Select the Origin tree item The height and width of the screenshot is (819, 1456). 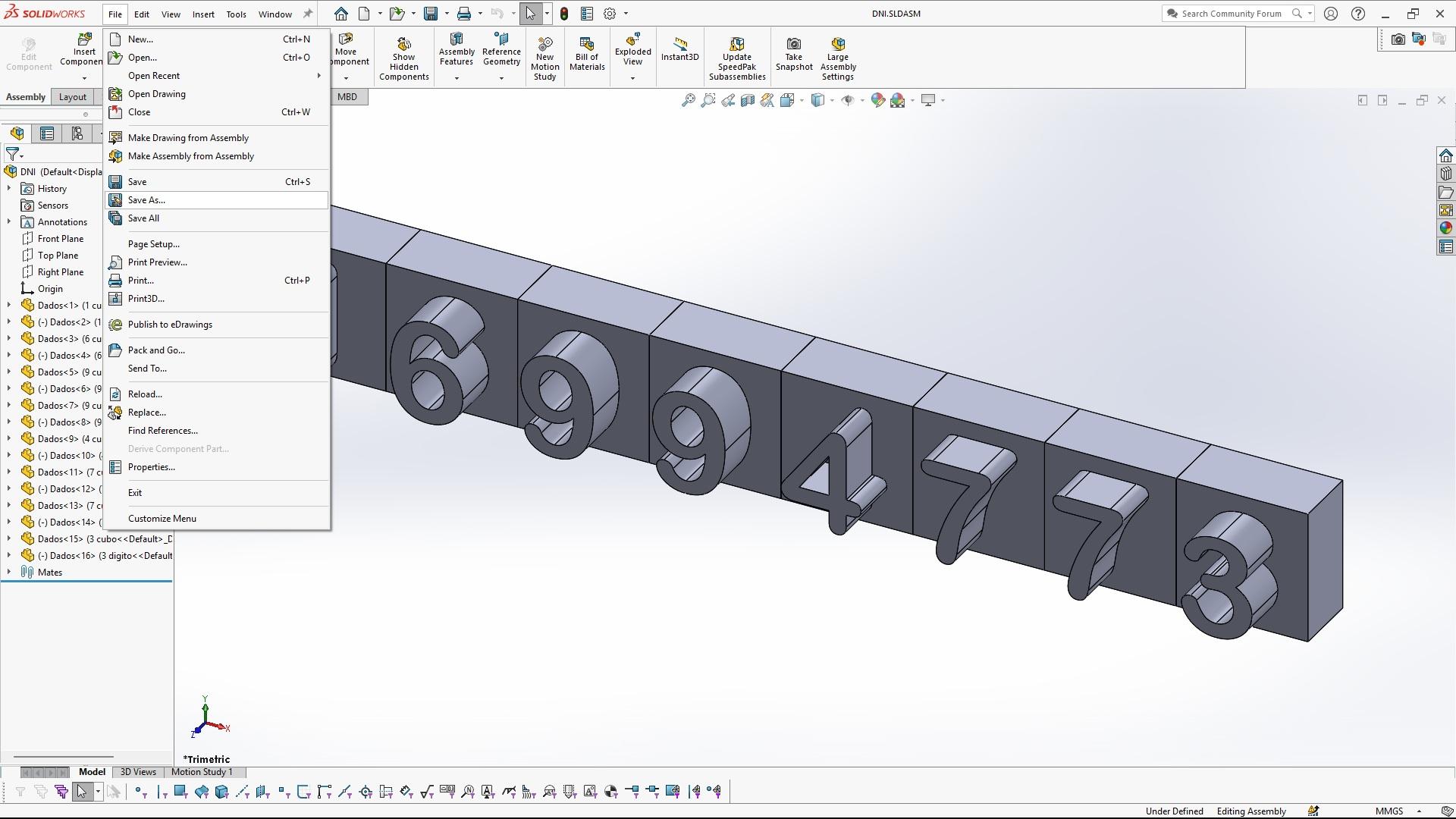click(50, 289)
